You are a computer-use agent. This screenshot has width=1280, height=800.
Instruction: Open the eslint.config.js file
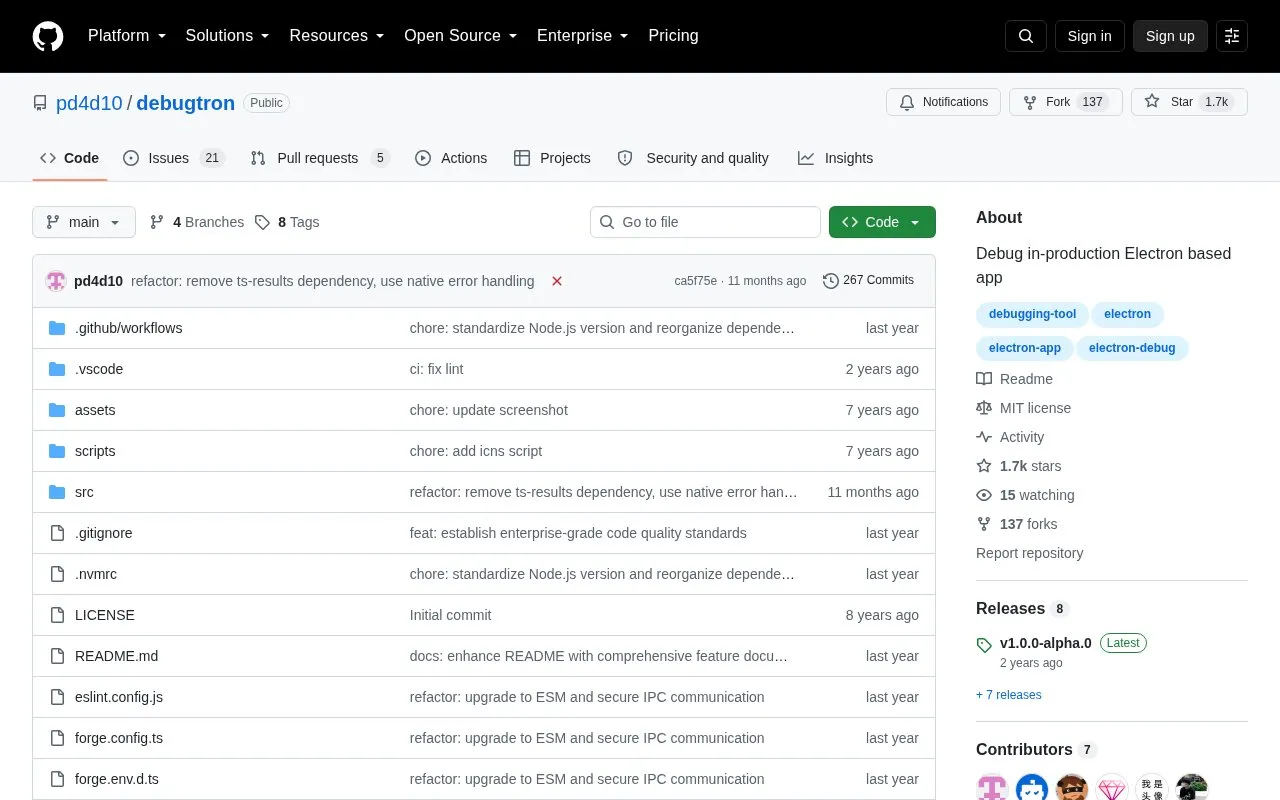click(119, 697)
